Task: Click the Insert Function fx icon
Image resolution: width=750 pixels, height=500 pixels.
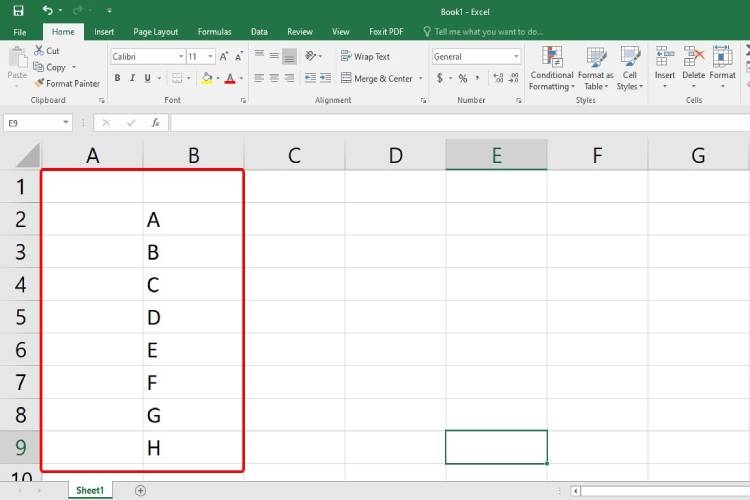Action: coord(155,123)
